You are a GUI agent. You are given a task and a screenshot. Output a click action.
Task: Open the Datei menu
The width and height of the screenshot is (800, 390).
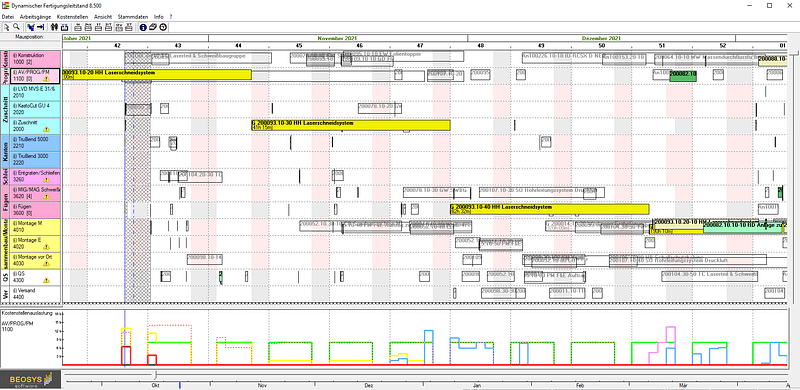(x=8, y=17)
